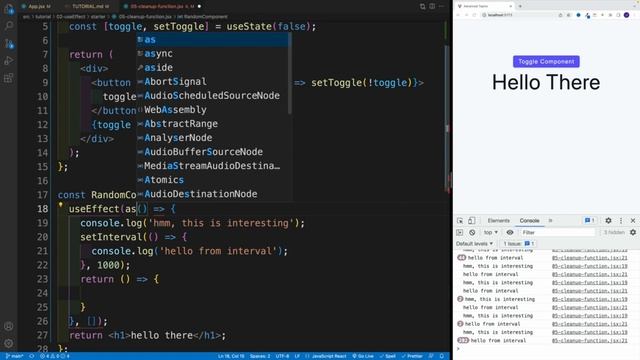
Task: Click the browser reload button
Action: [x=474, y=15]
